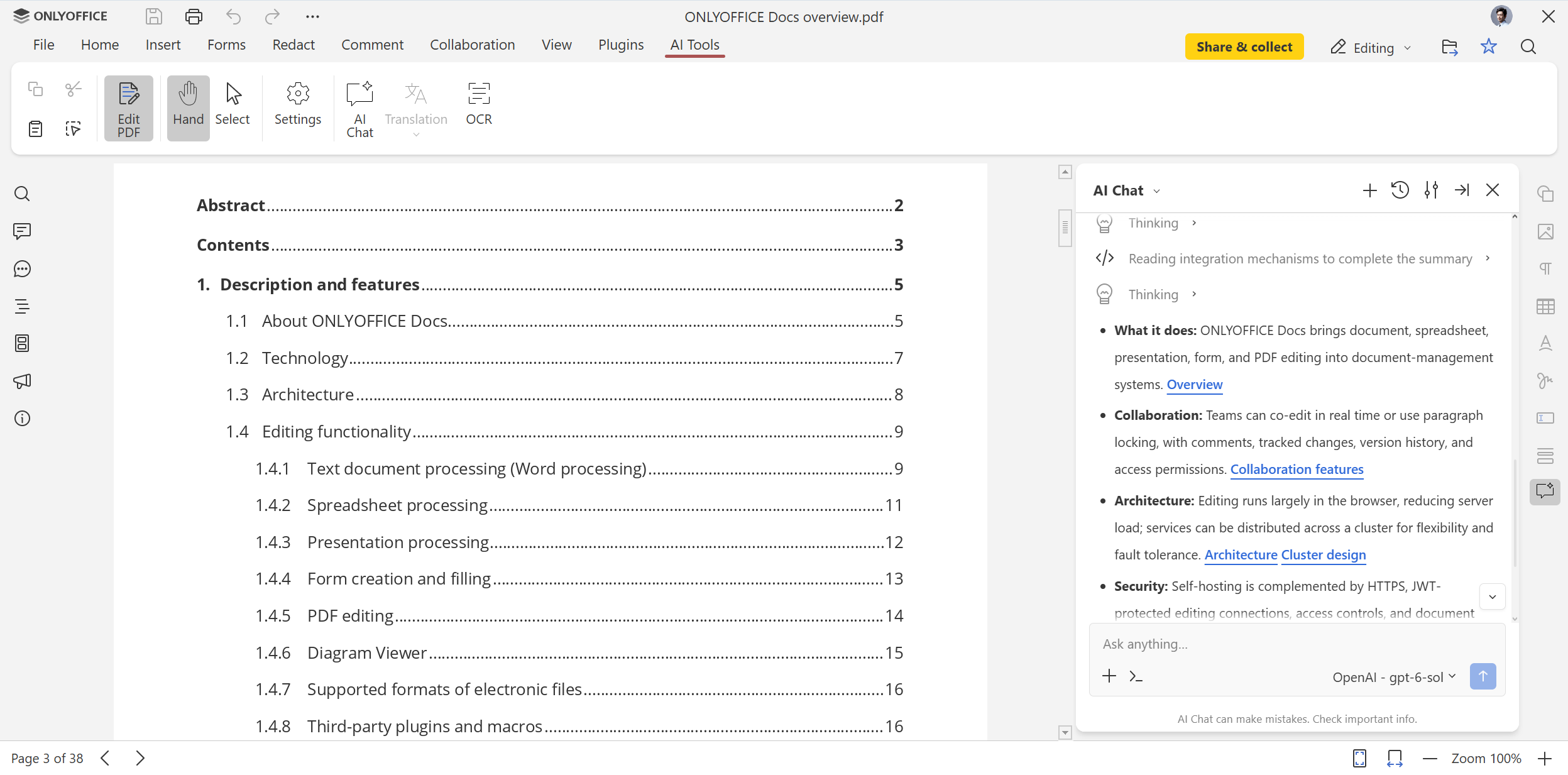This screenshot has height=775, width=1568.
Task: Open the left sidebar chat panel
Action: pyautogui.click(x=22, y=269)
